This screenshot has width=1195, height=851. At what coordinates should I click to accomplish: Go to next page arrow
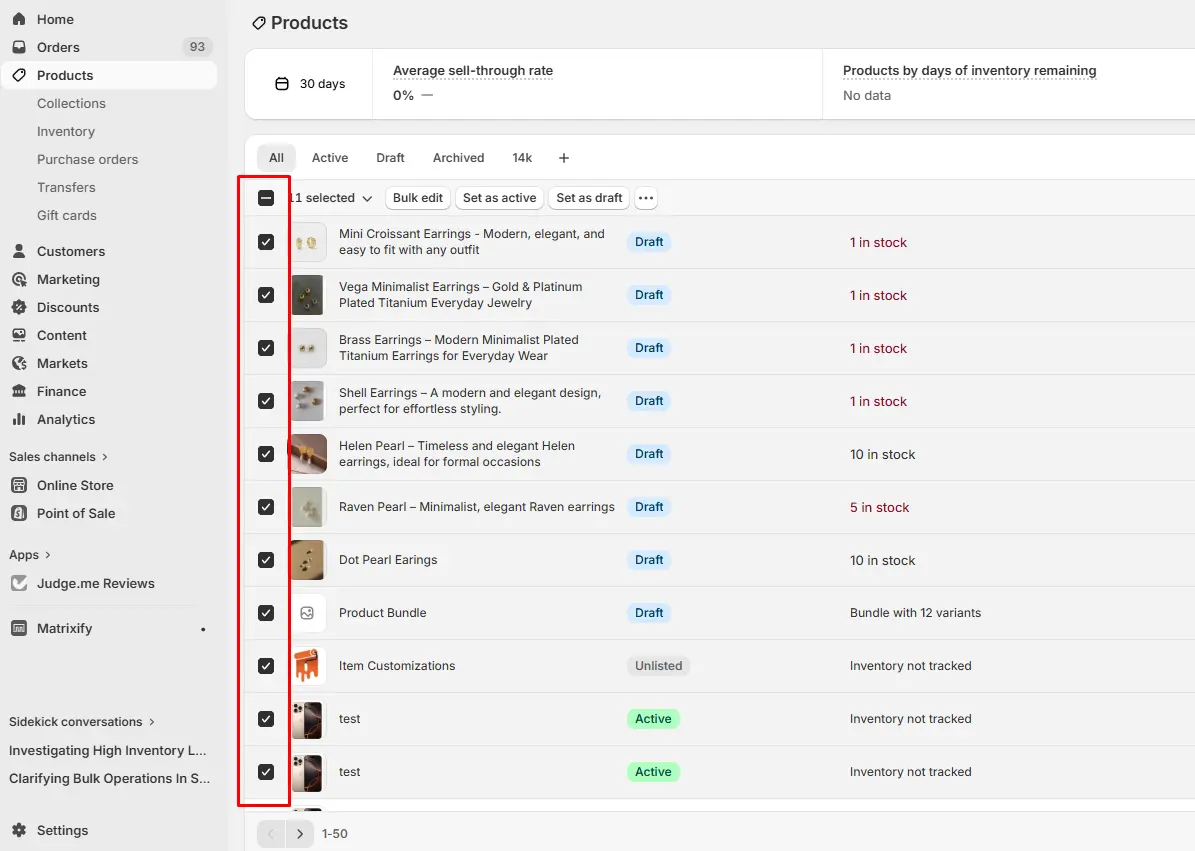300,834
